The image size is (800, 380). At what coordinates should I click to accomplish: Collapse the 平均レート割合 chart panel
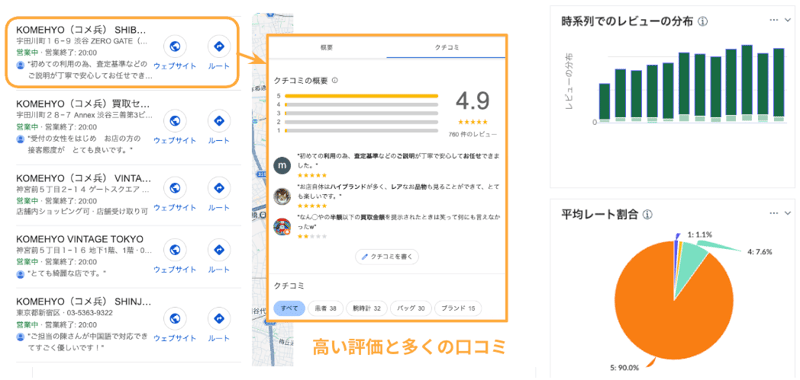787,213
